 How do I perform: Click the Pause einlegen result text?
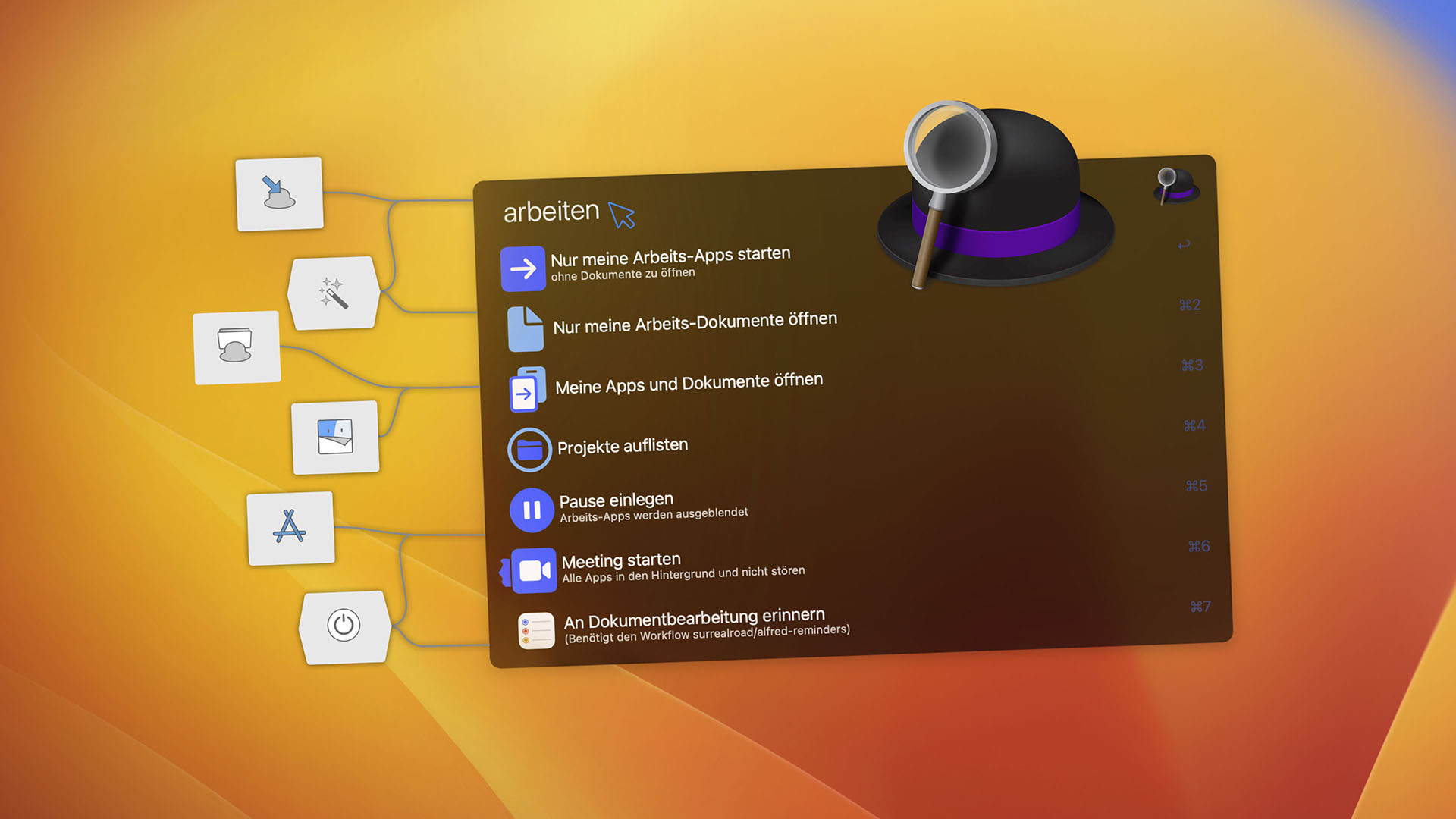[x=616, y=500]
